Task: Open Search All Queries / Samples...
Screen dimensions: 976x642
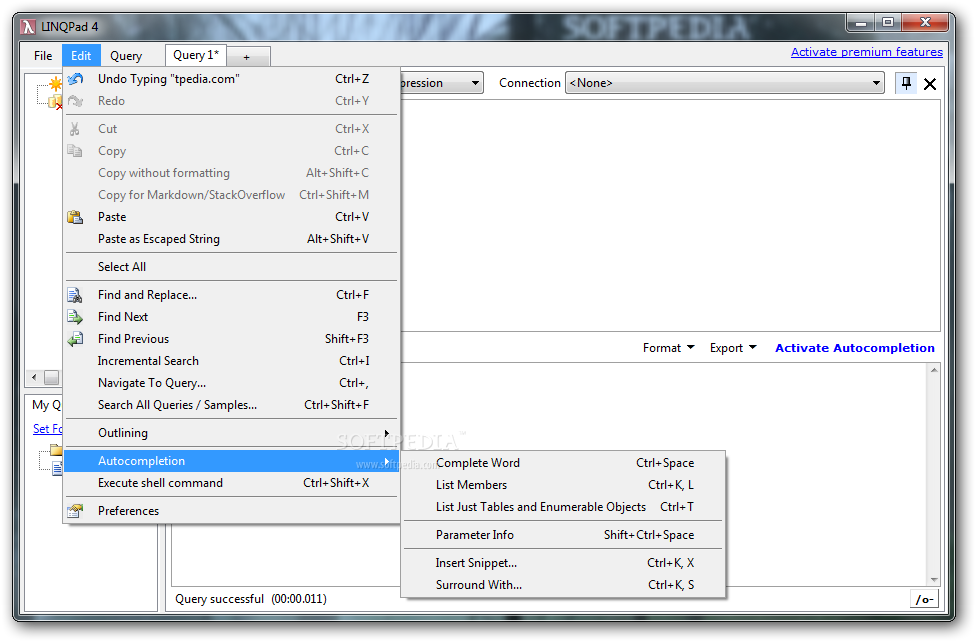Action: (x=232, y=405)
